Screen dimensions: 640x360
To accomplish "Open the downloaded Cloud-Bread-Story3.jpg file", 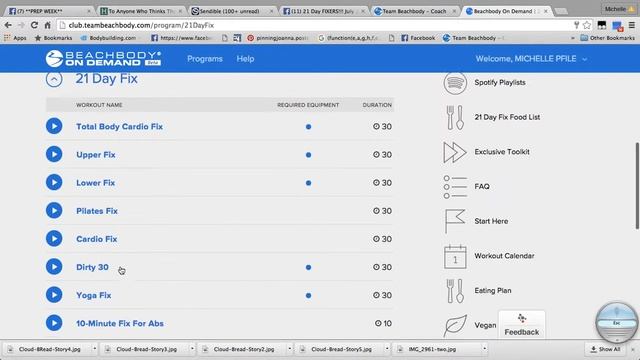I will click(144, 349).
